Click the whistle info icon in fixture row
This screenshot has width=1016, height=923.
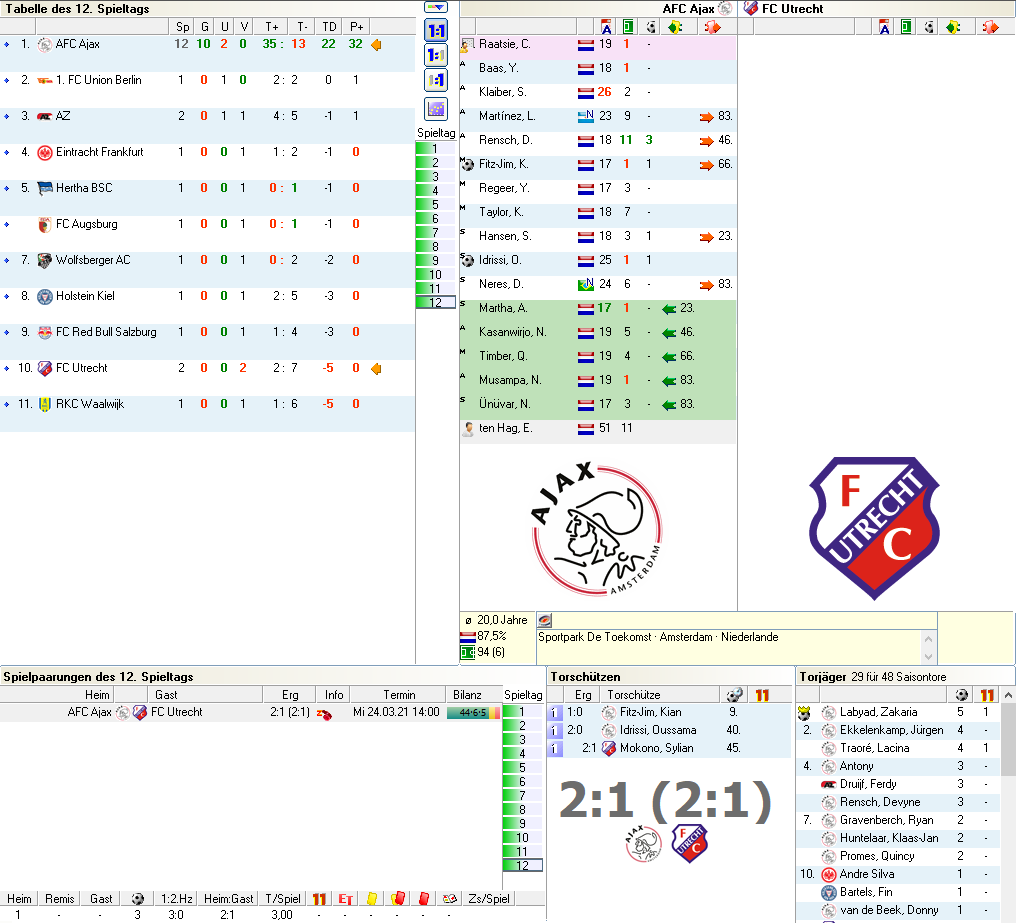(324, 713)
